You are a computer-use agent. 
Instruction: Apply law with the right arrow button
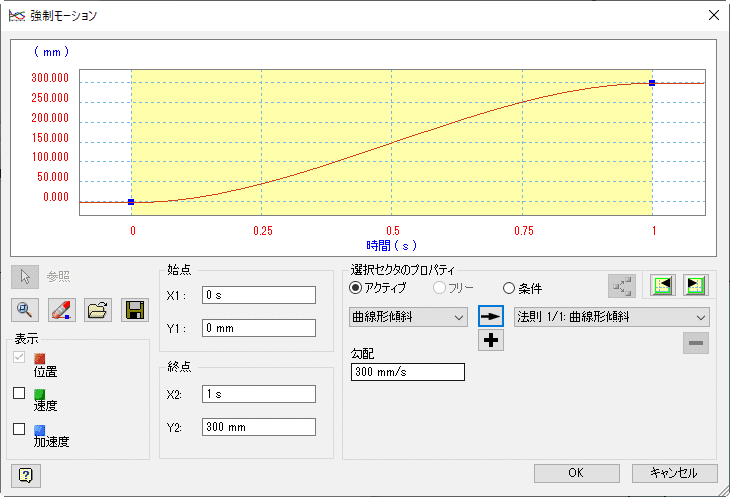click(491, 316)
